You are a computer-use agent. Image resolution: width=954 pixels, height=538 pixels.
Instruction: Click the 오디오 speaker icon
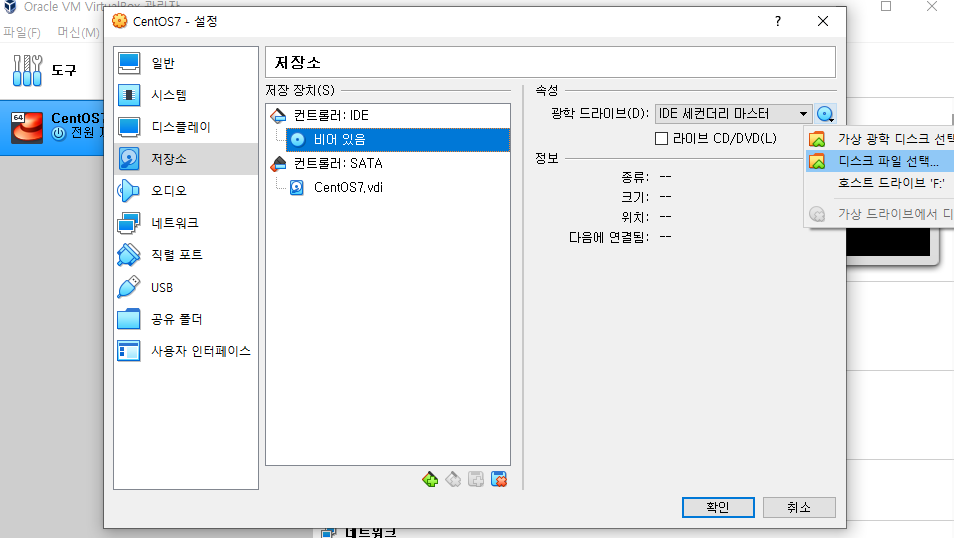click(x=128, y=191)
